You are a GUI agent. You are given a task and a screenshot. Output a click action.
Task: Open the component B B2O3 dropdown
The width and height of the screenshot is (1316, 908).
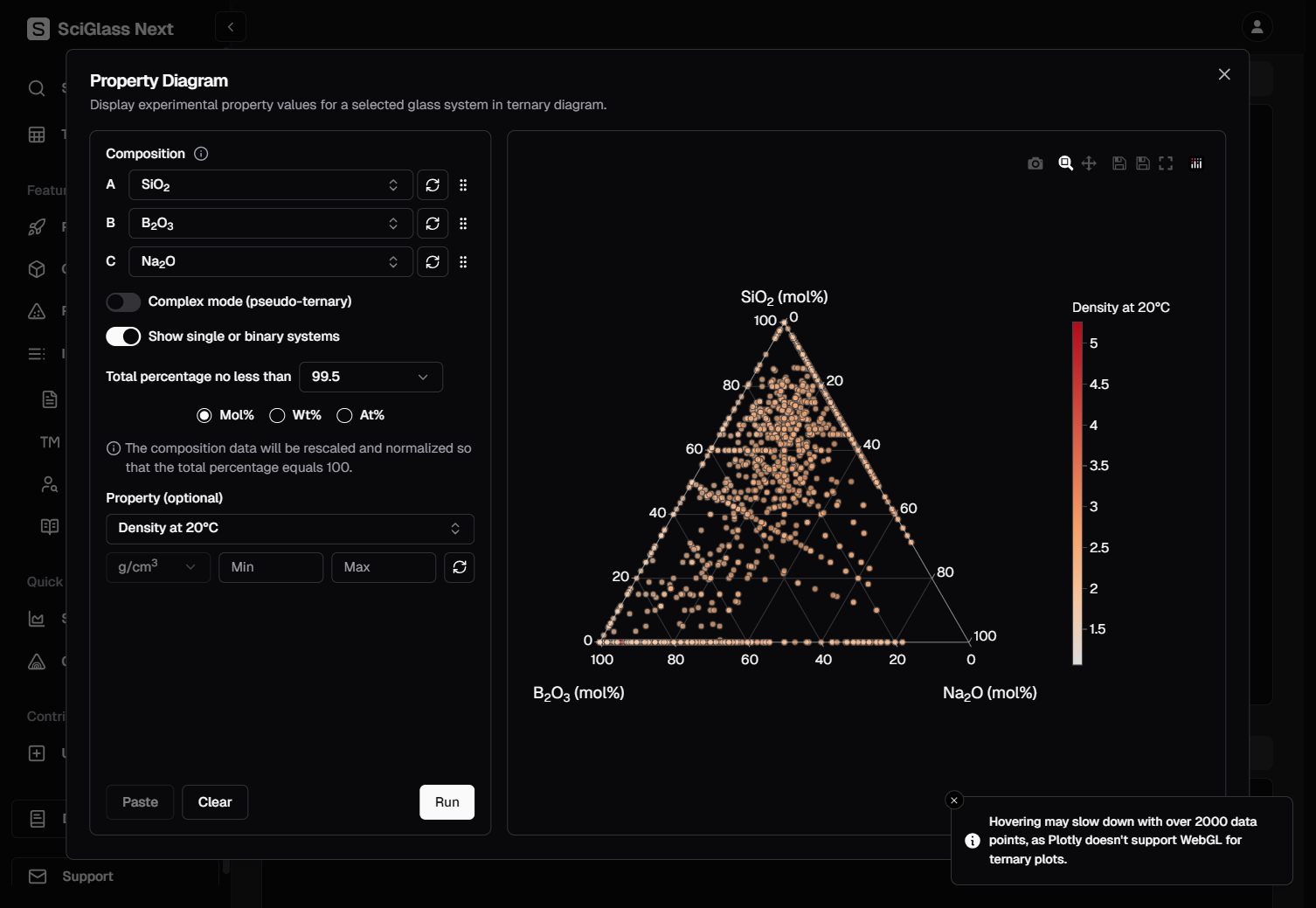coord(270,224)
